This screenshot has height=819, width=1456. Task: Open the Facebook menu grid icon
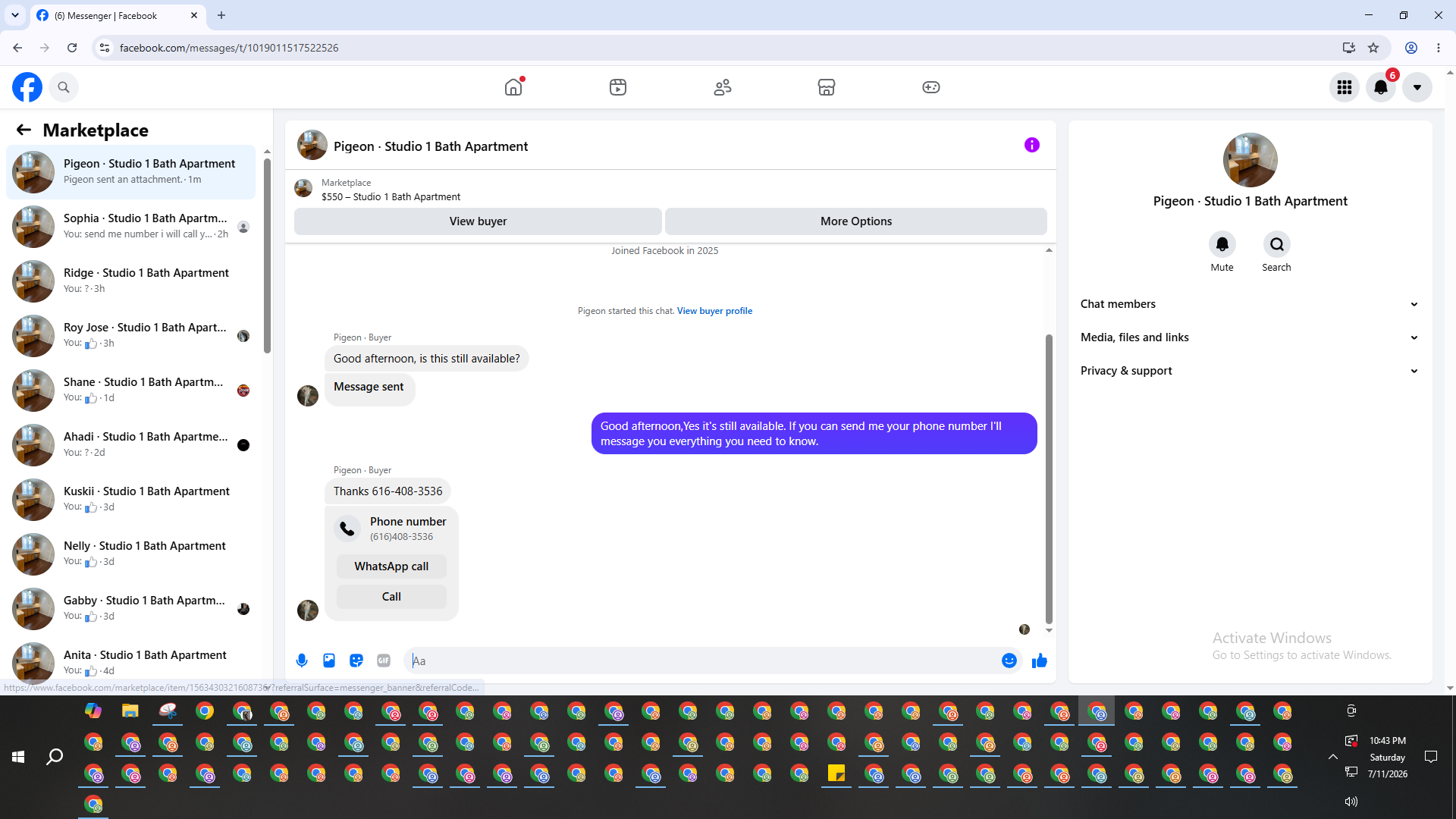(x=1345, y=87)
